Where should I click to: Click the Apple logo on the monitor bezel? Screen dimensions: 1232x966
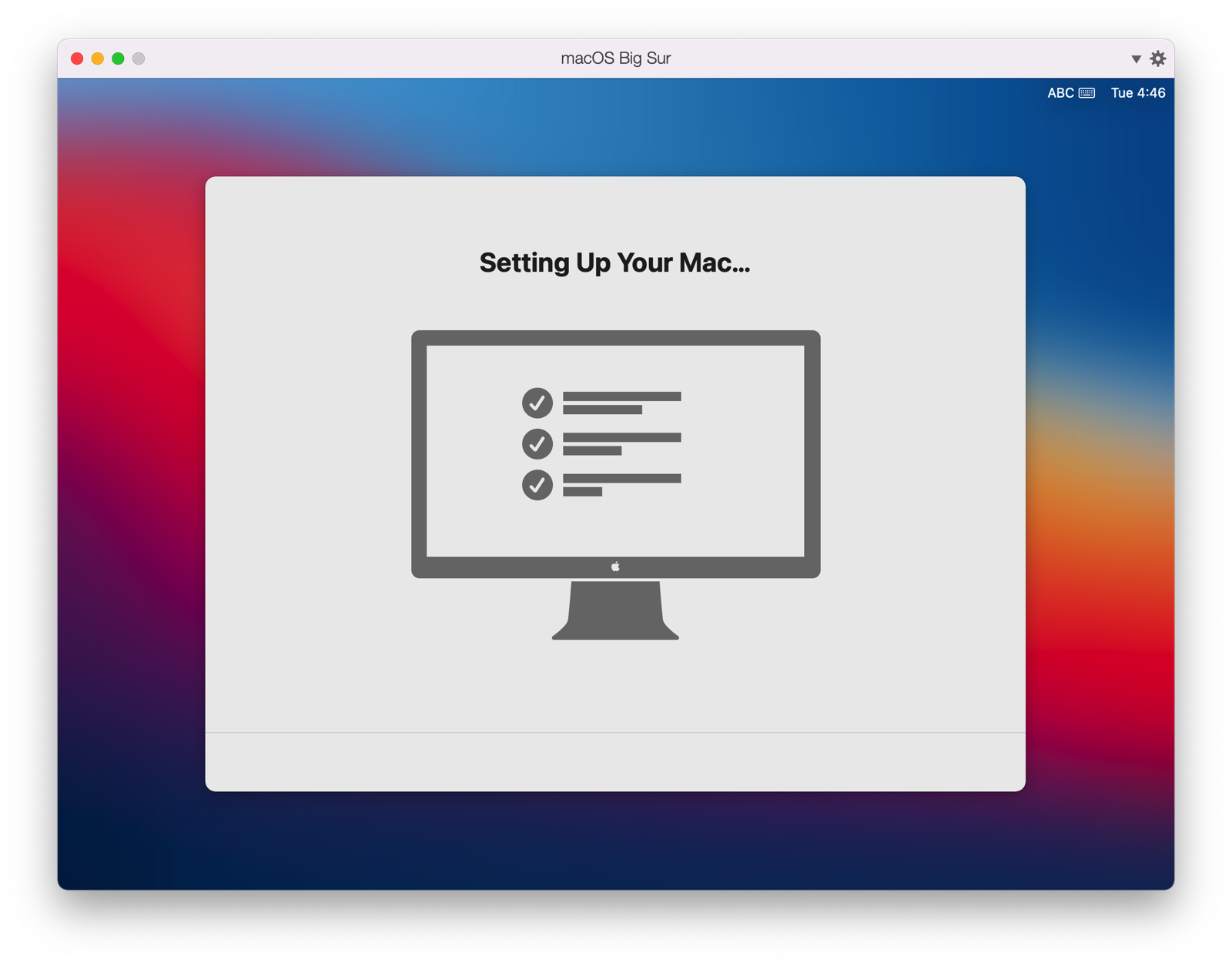615,567
